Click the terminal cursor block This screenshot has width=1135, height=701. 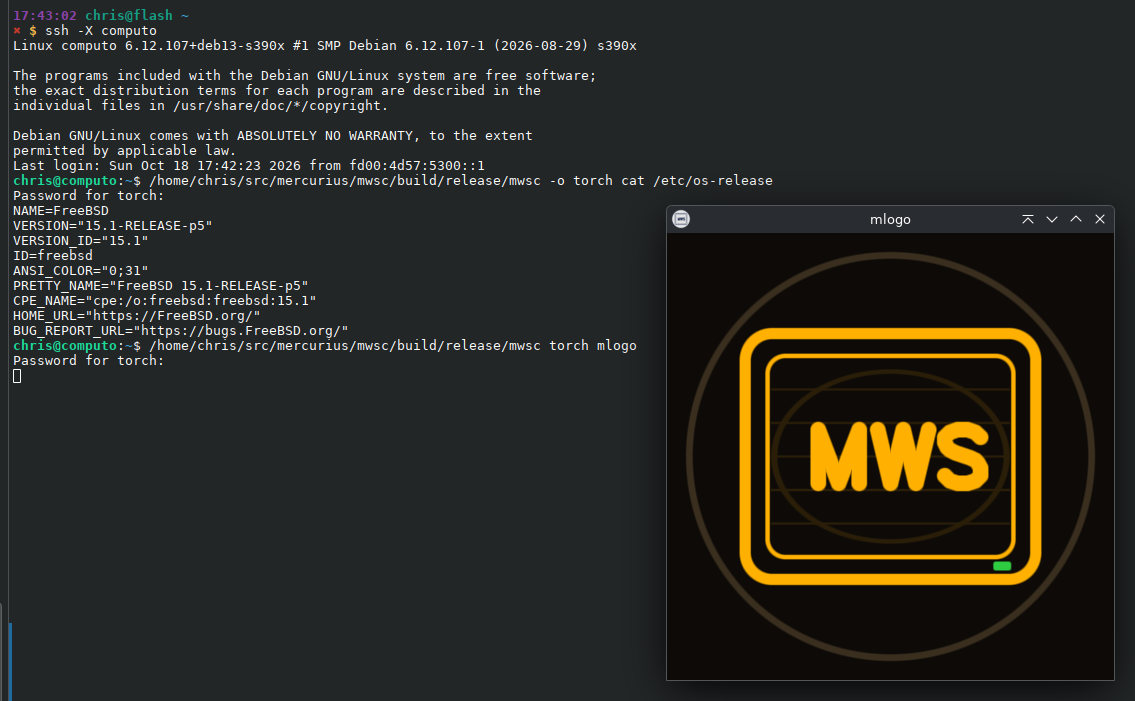tap(17, 376)
